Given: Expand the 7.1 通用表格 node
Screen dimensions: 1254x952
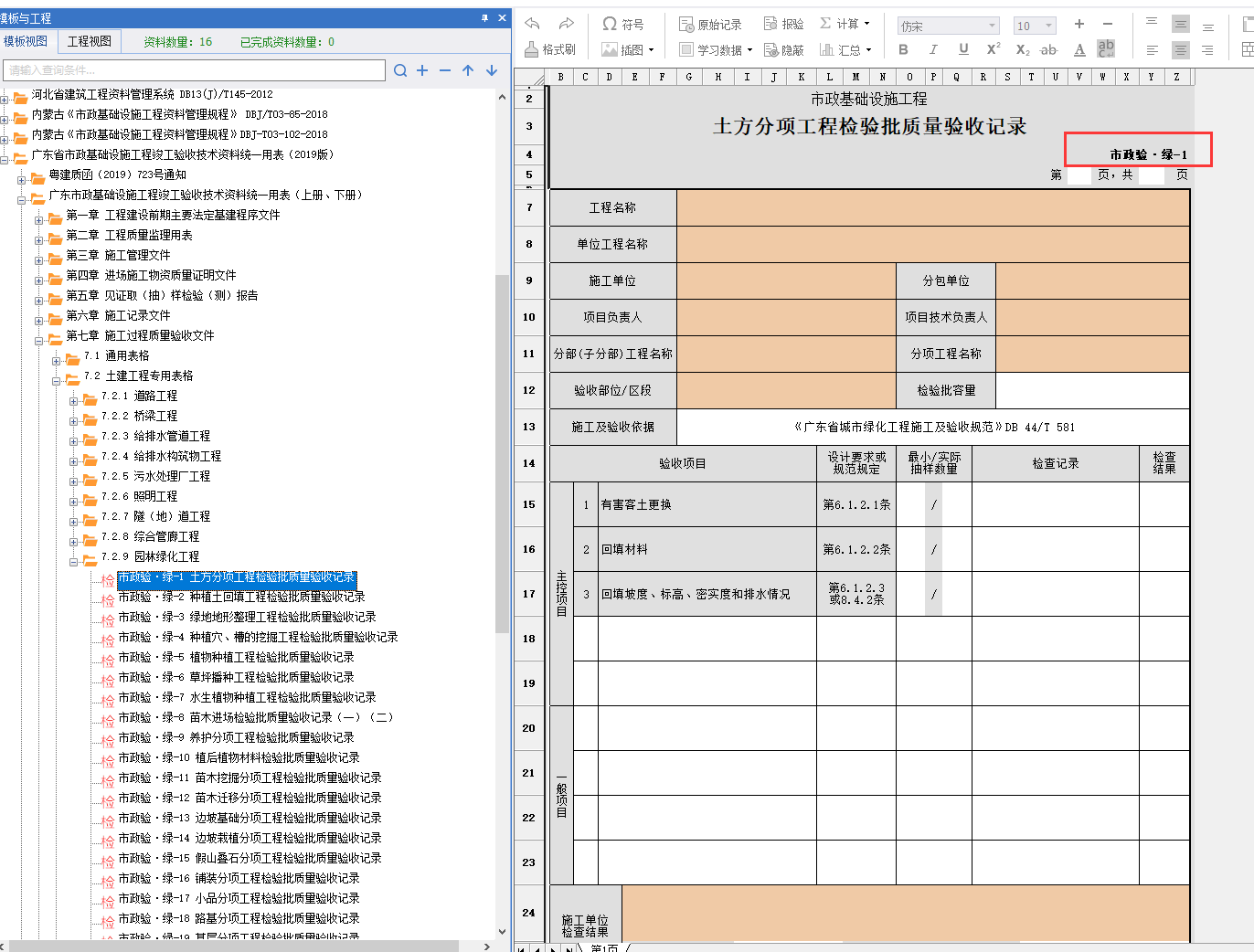Looking at the screenshot, I should pyautogui.click(x=57, y=361).
